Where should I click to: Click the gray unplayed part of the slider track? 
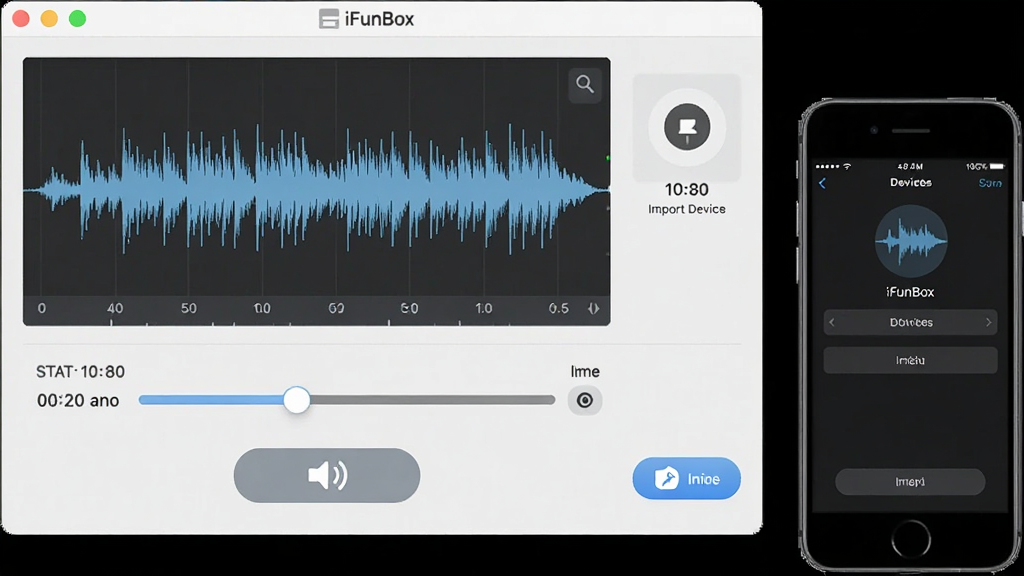[432, 400]
